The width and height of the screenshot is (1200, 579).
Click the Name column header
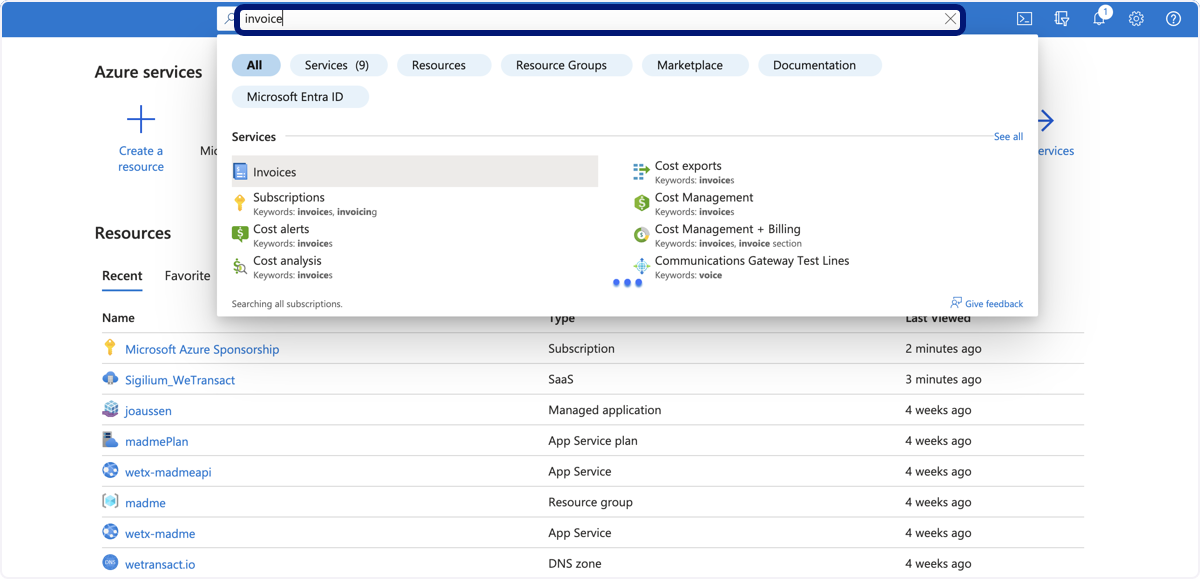click(118, 318)
